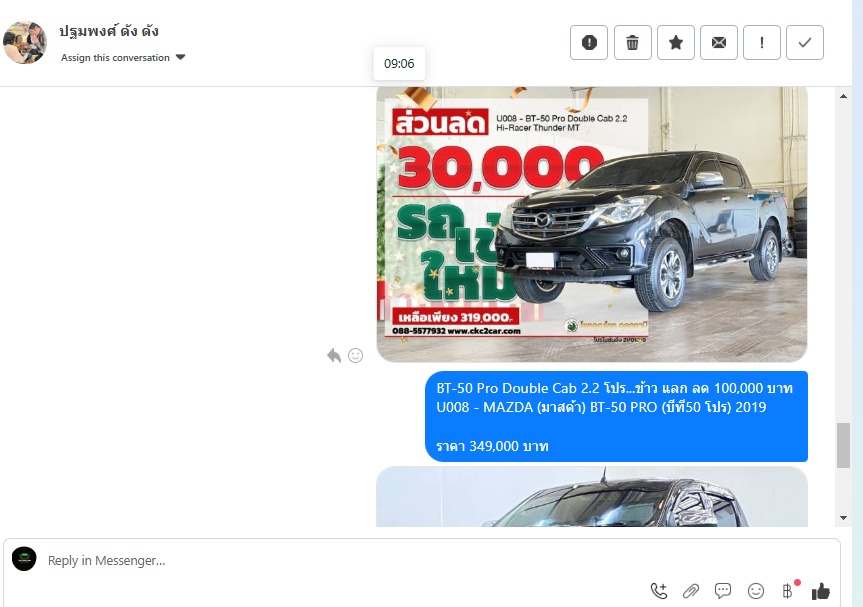The height and width of the screenshot is (607, 863).
Task: Send a thumbs up like
Action: (821, 591)
